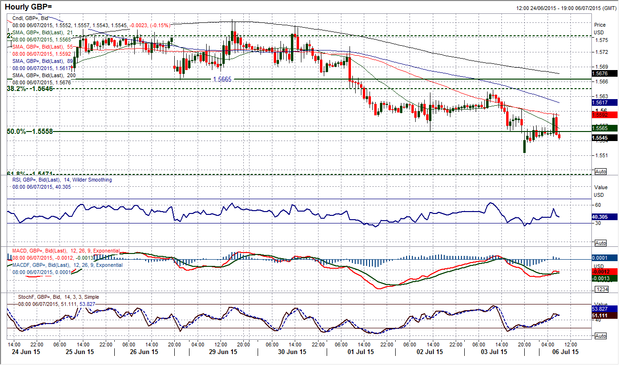Viewport: 619px width, 365px height.
Task: Toggle the 1234 scale button in MACD panel
Action: [x=600, y=289]
